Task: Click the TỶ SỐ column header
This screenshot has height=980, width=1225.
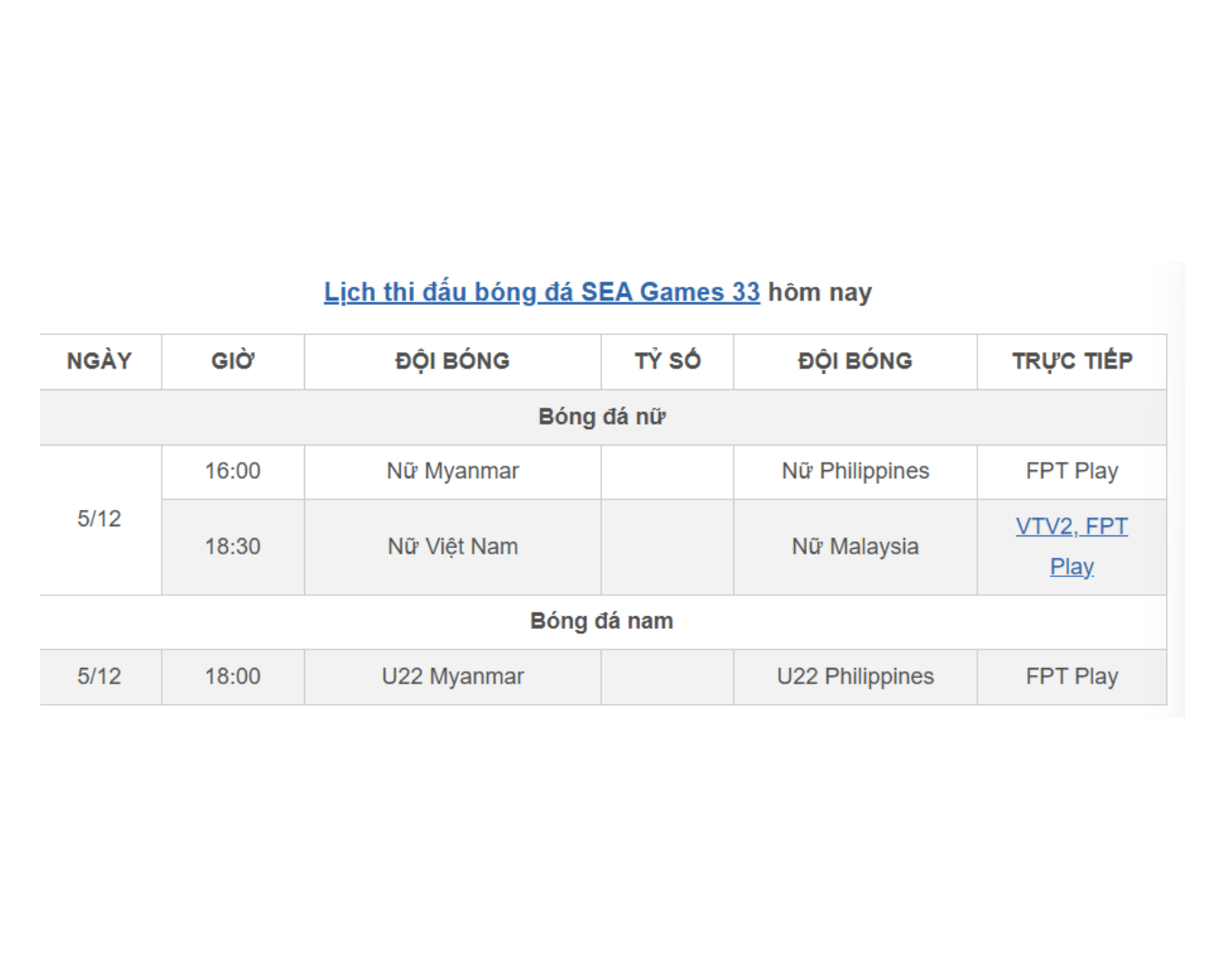Action: coord(667,361)
